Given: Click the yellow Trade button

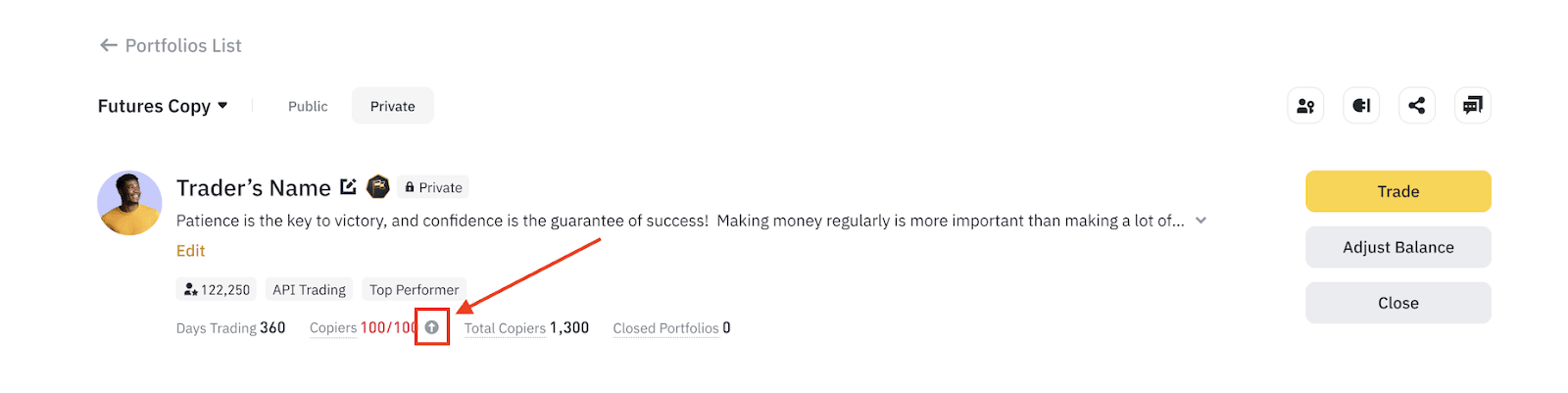Looking at the screenshot, I should coord(1398,191).
